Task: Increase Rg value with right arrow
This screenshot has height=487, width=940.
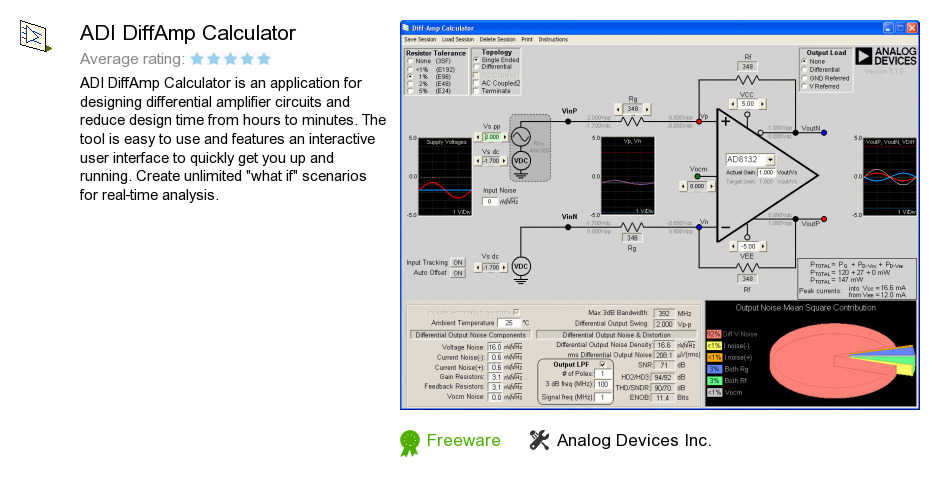Action: (646, 109)
